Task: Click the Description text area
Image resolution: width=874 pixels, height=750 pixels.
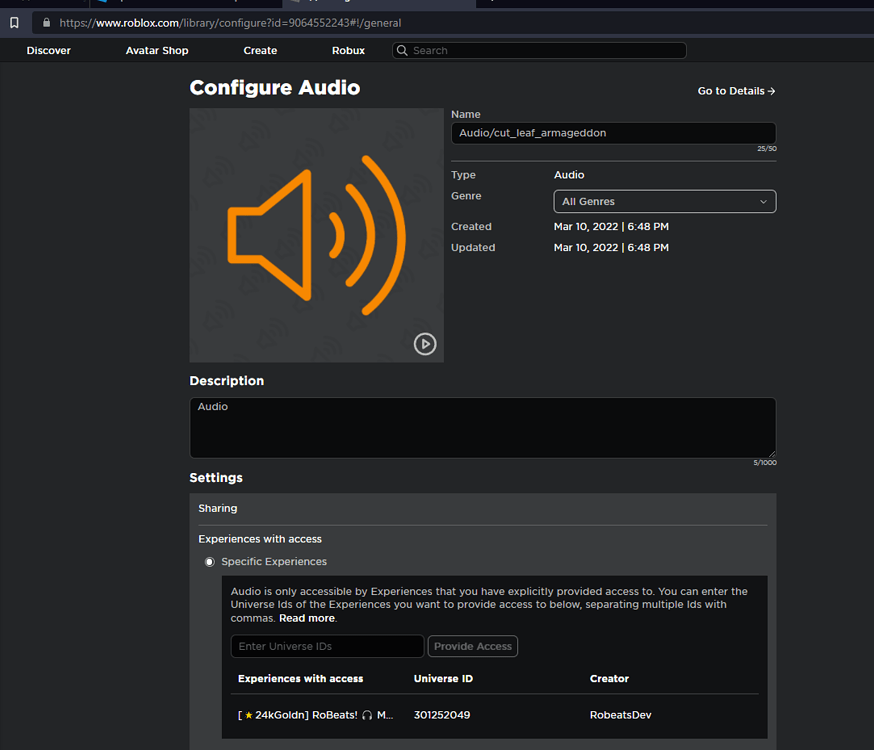Action: coord(482,426)
